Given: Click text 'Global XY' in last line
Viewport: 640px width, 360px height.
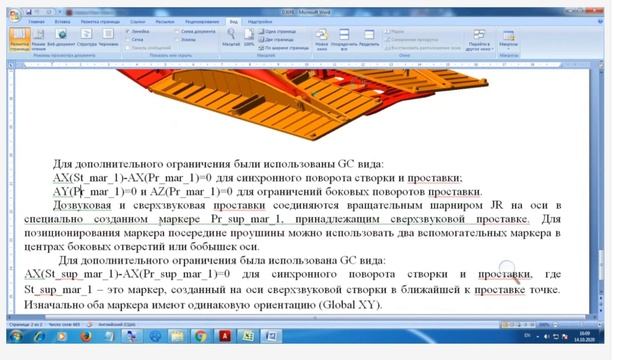Looking at the screenshot, I should pos(349,304).
